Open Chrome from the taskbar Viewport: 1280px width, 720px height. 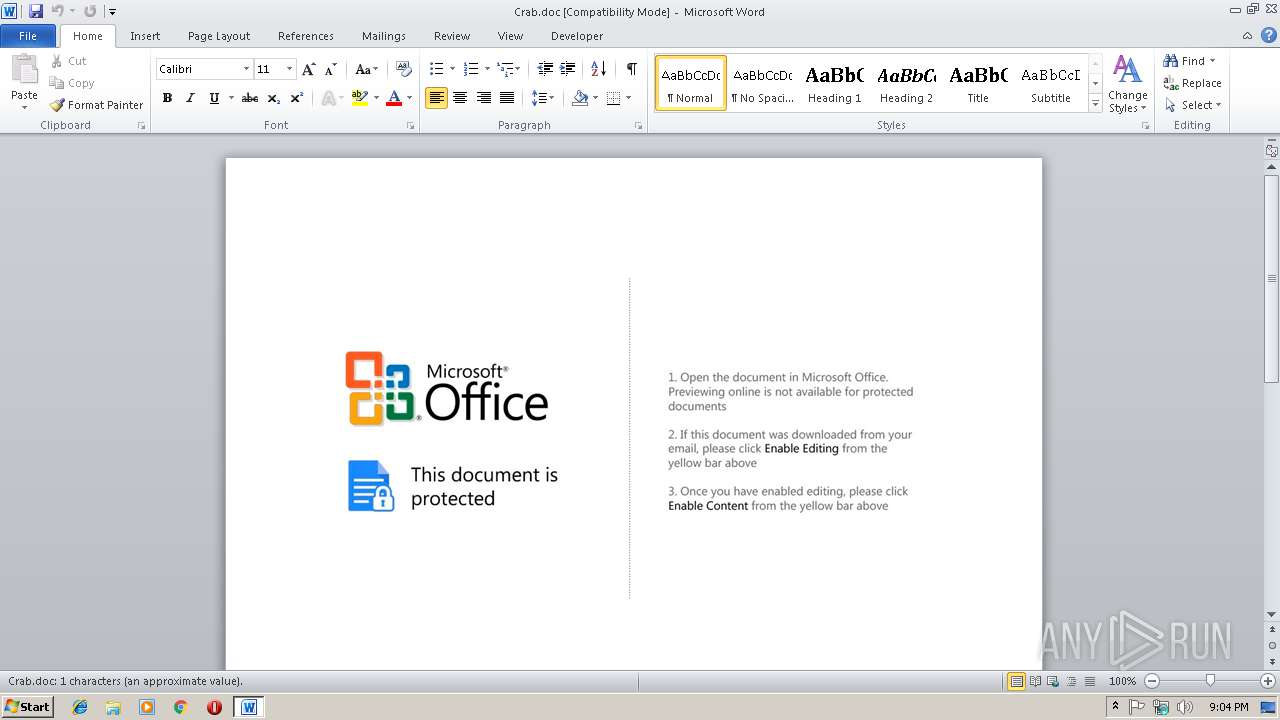pos(180,707)
